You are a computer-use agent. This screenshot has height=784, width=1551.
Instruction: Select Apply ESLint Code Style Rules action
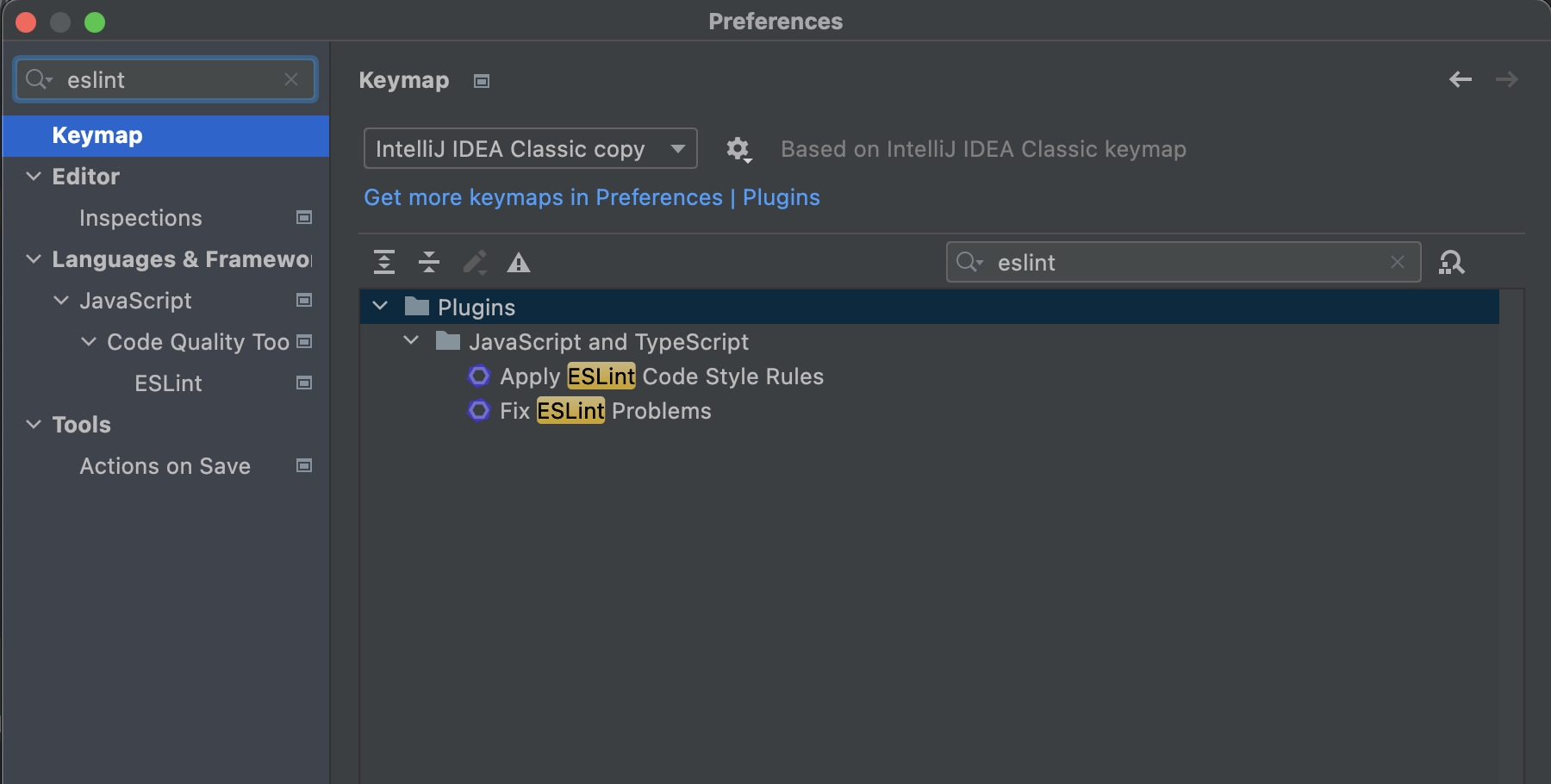[x=661, y=376]
